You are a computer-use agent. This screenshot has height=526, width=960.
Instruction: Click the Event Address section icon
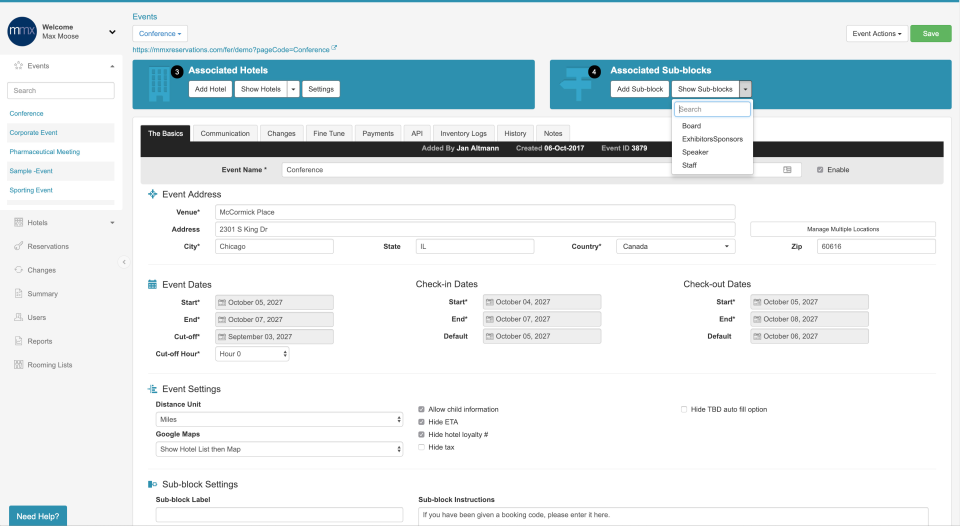coord(152,194)
